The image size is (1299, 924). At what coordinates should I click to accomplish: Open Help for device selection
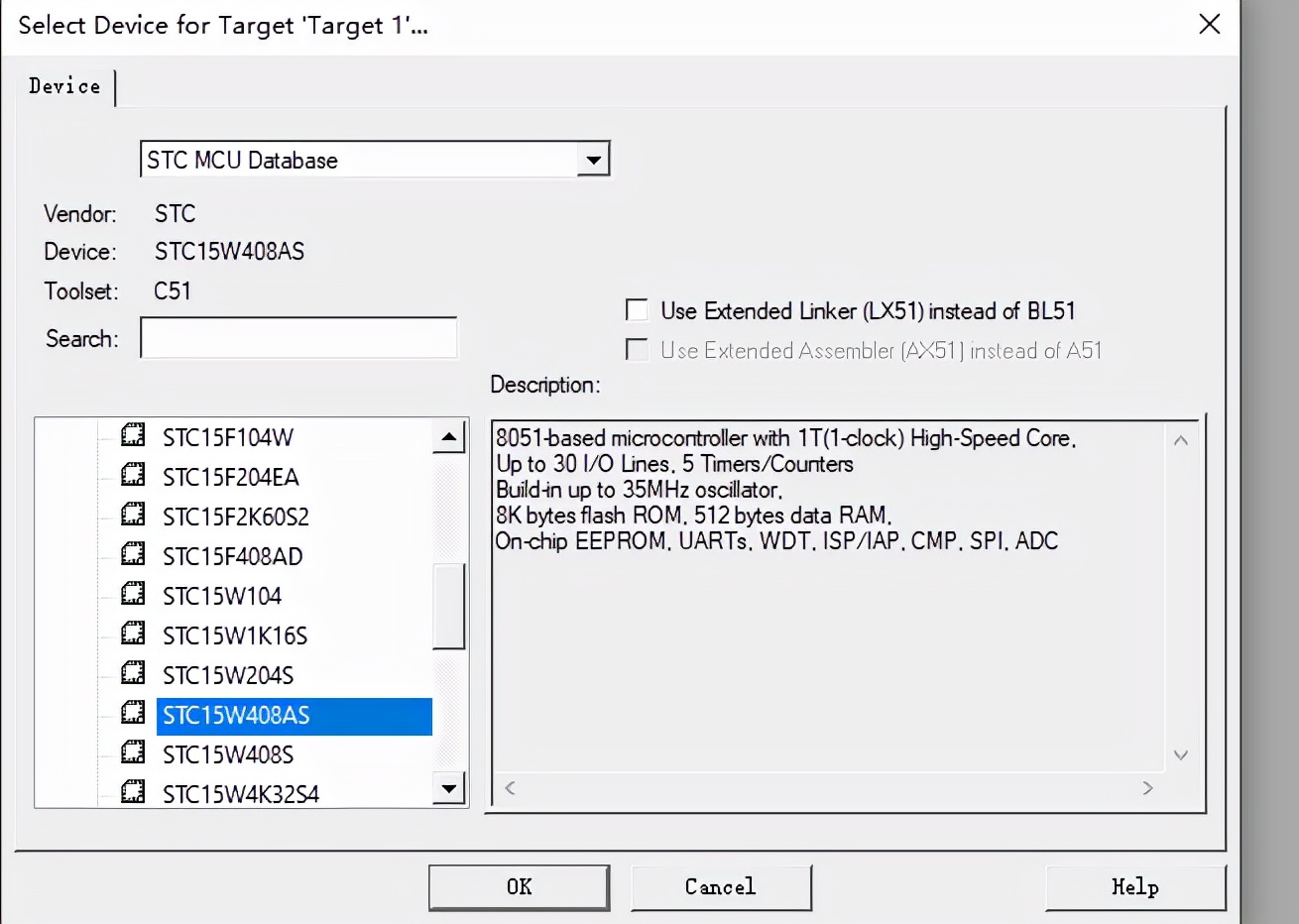coord(1135,887)
